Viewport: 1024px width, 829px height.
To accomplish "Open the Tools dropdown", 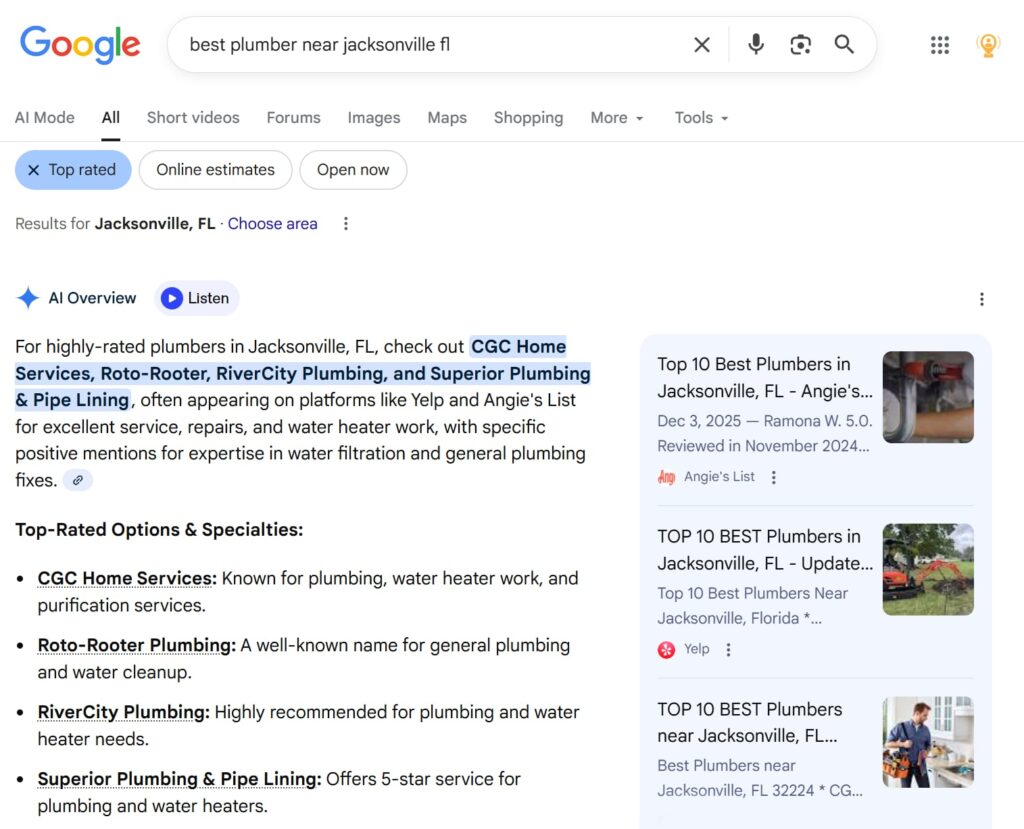I will (x=700, y=118).
